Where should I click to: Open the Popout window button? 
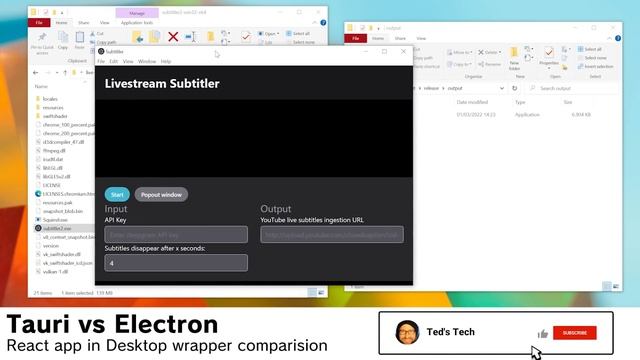[161, 195]
